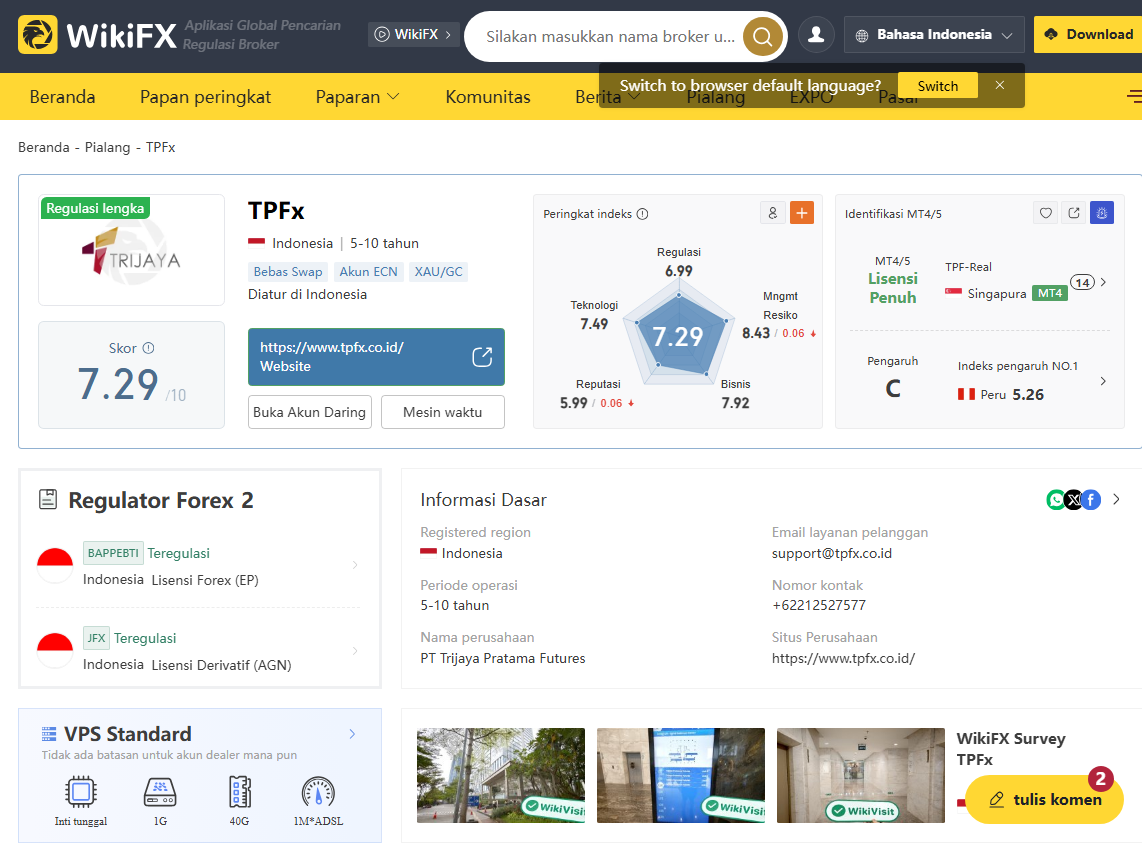Click the WikiFX Survey TPFx heading

pos(1011,749)
